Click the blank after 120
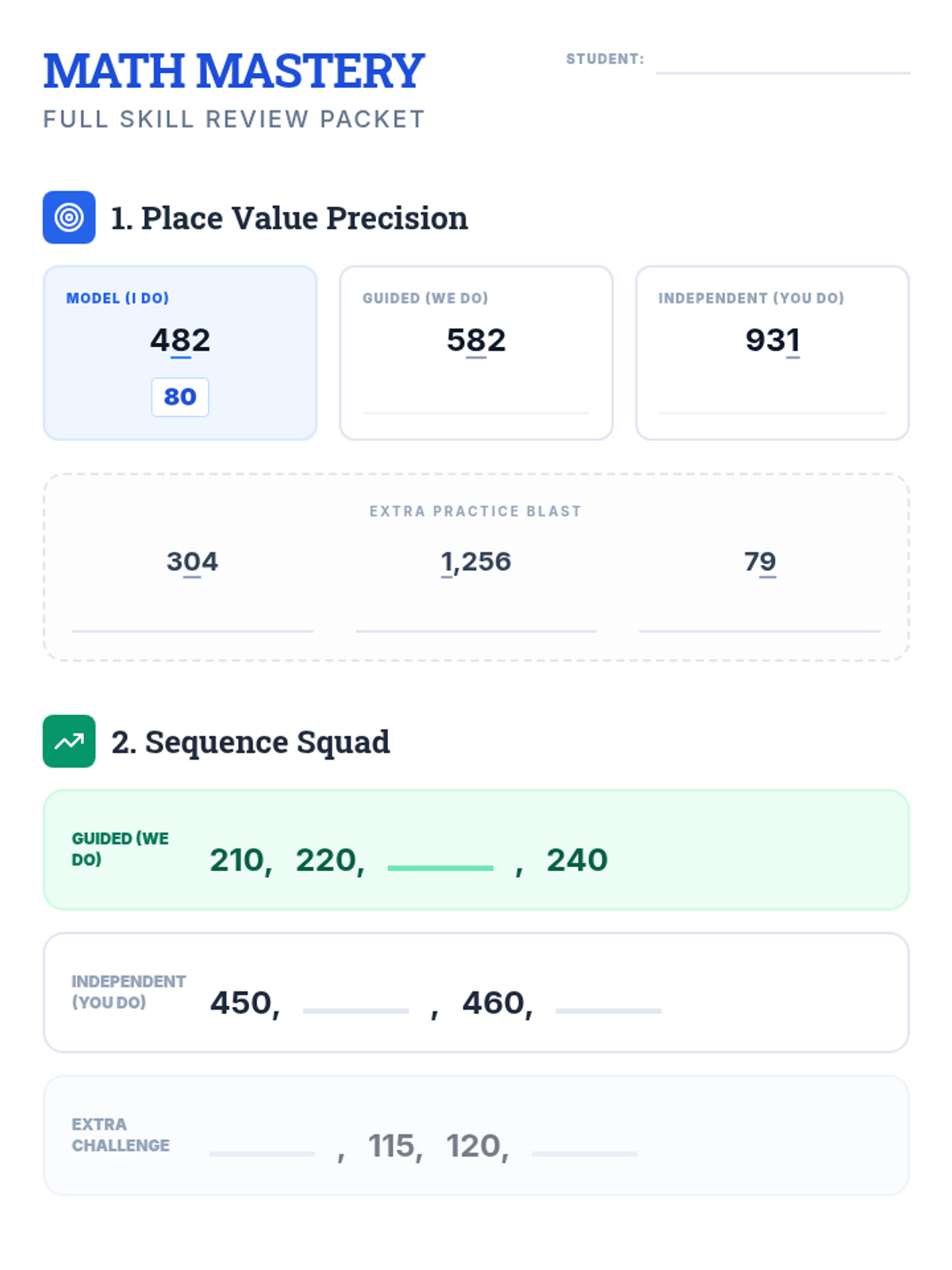The image size is (952, 1270). tap(585, 1153)
